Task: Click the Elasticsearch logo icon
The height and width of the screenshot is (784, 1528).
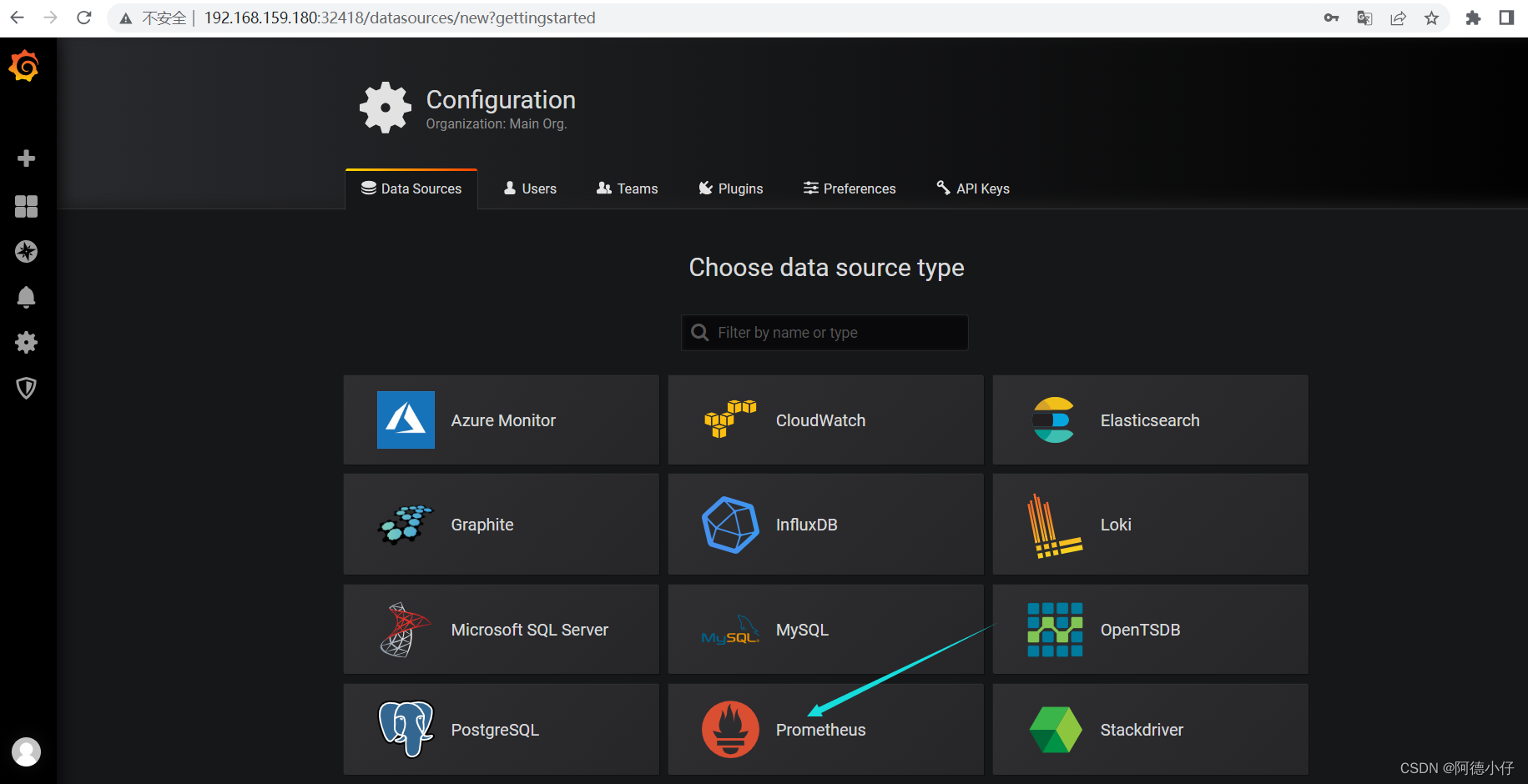Action: pyautogui.click(x=1055, y=420)
